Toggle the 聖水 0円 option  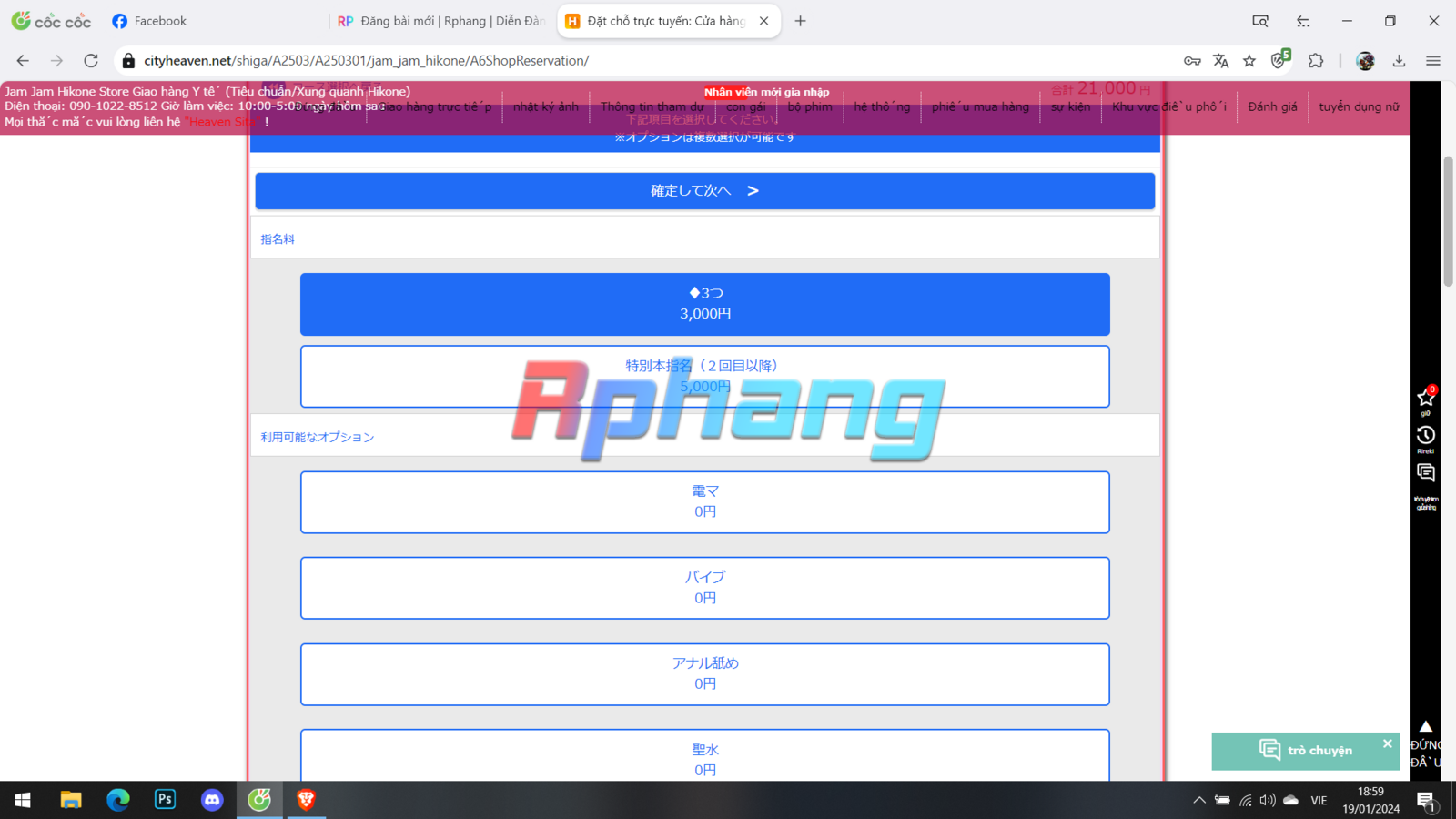click(705, 755)
